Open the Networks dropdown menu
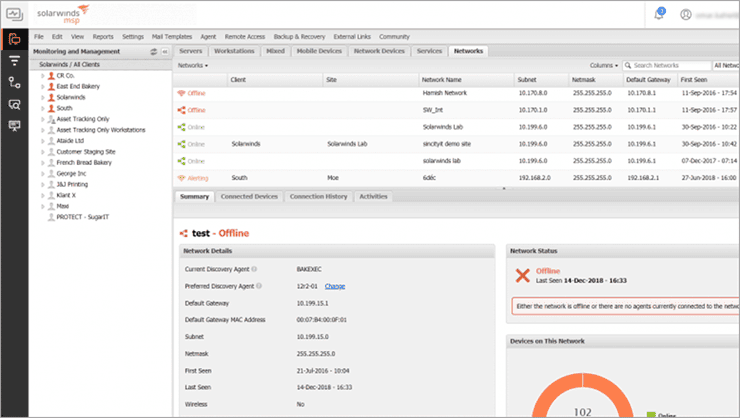740x418 pixels. [193, 66]
